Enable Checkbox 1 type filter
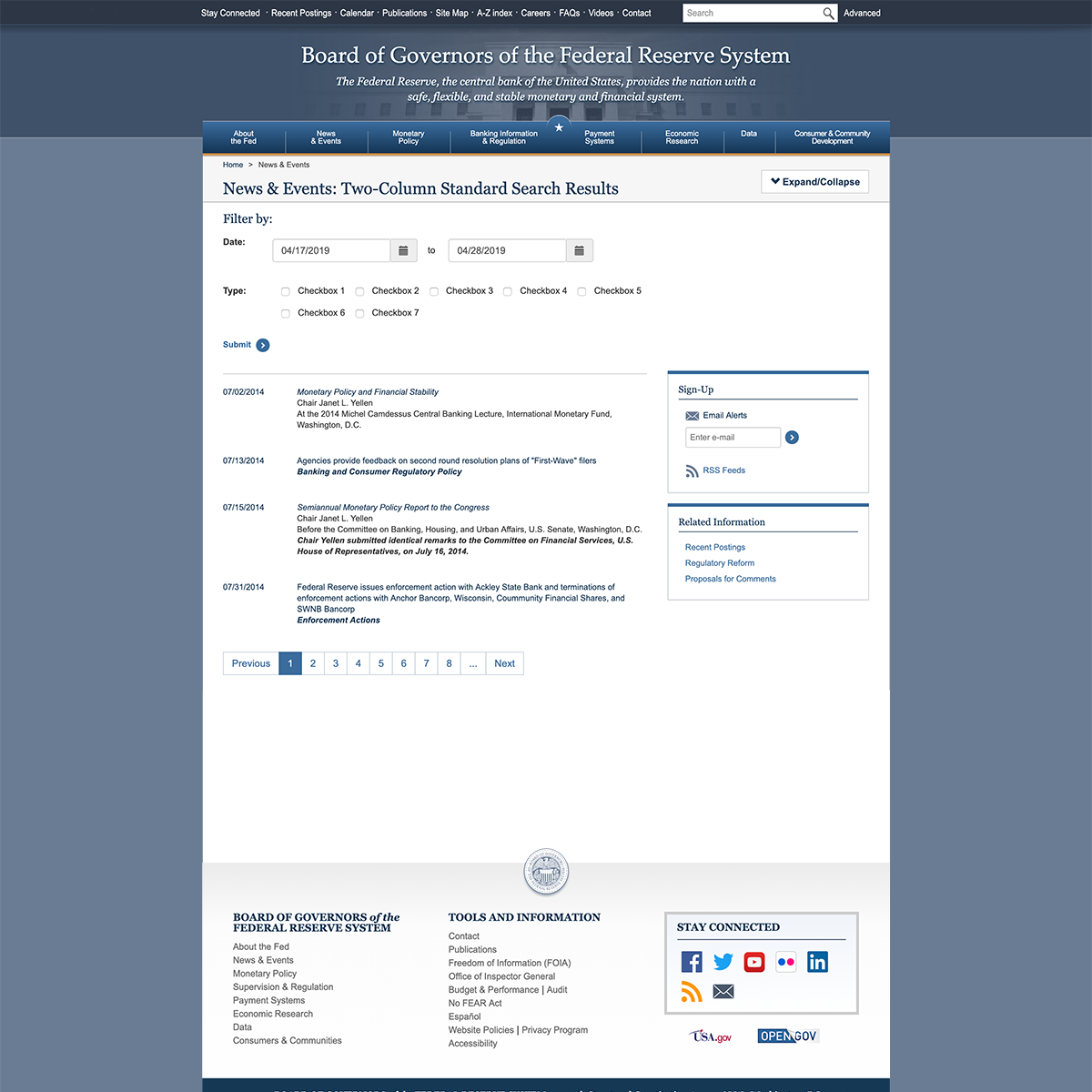 (x=286, y=291)
